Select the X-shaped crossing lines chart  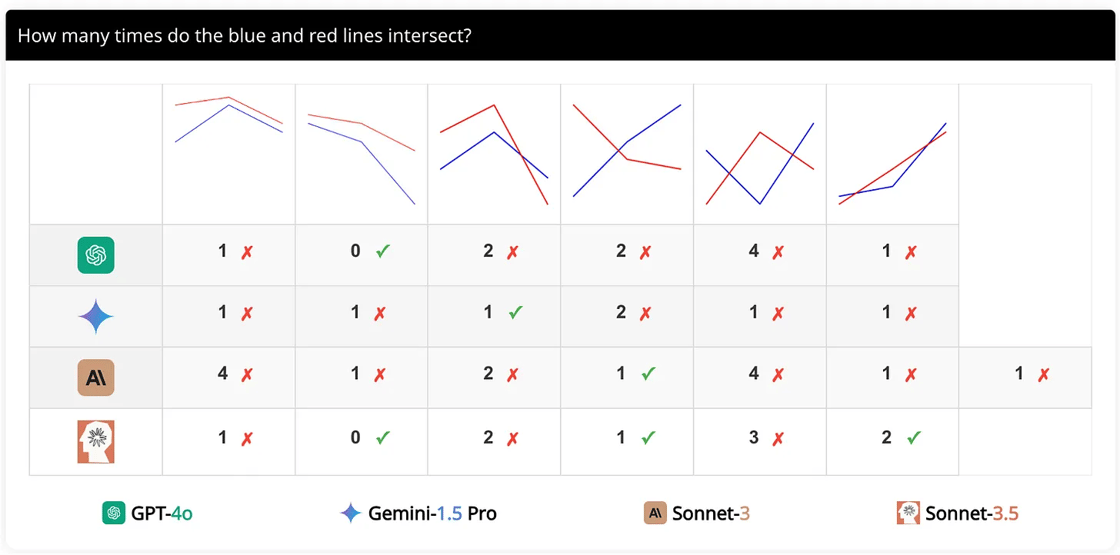(627, 150)
